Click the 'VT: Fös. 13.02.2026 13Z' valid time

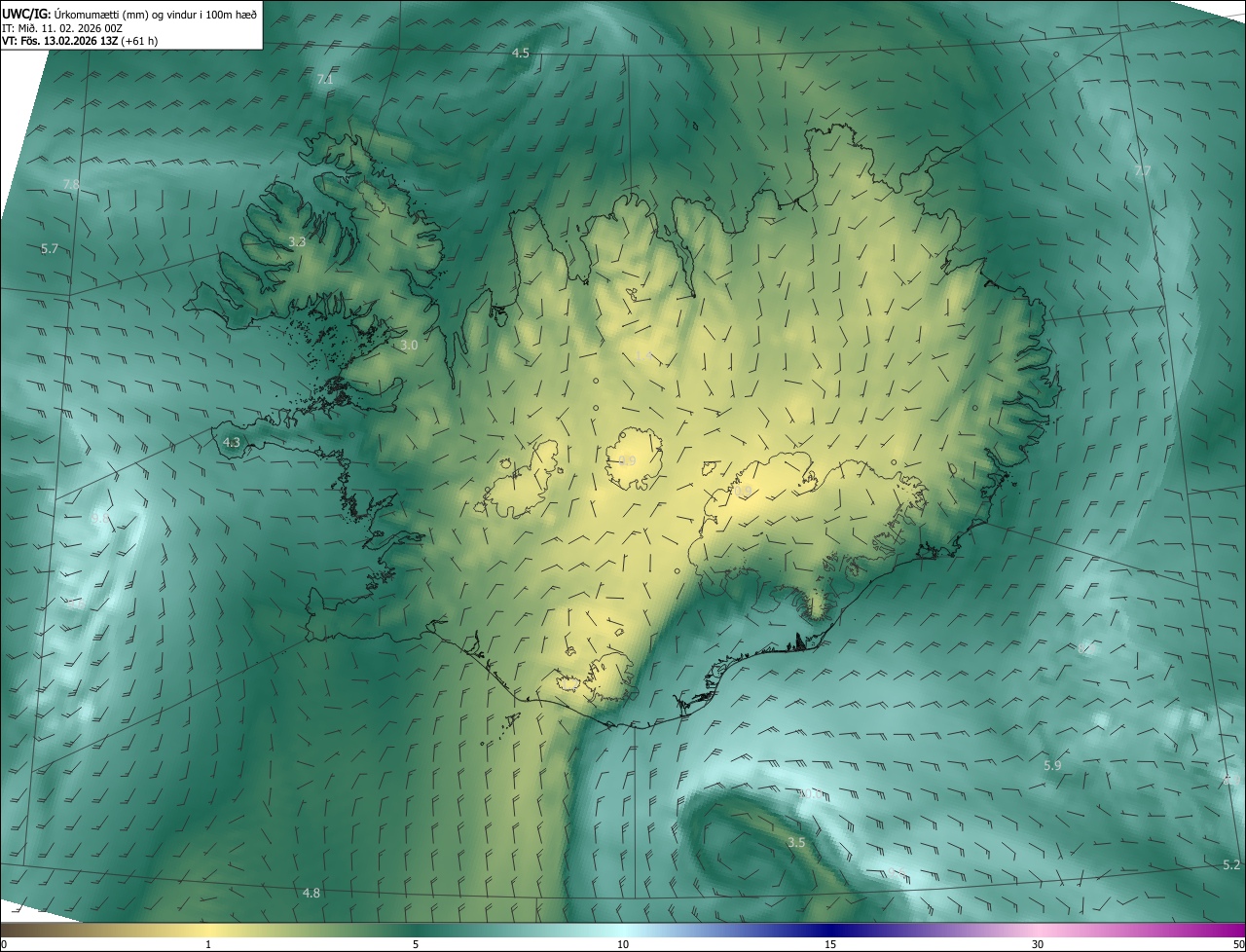click(59, 41)
